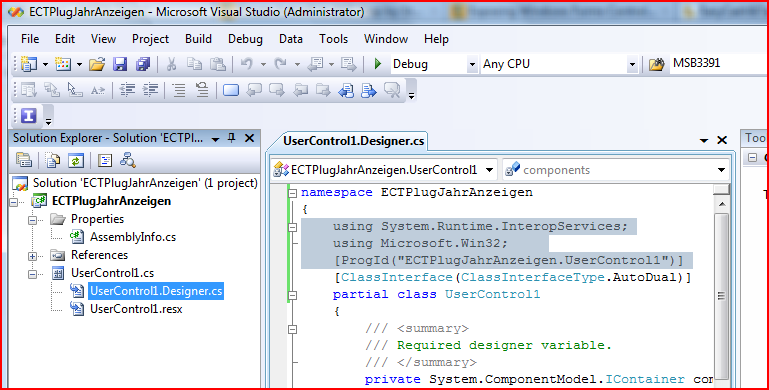This screenshot has height=390, width=769.
Task: Select AssemblyInfo.cs in Solution Explorer
Action: tap(132, 237)
